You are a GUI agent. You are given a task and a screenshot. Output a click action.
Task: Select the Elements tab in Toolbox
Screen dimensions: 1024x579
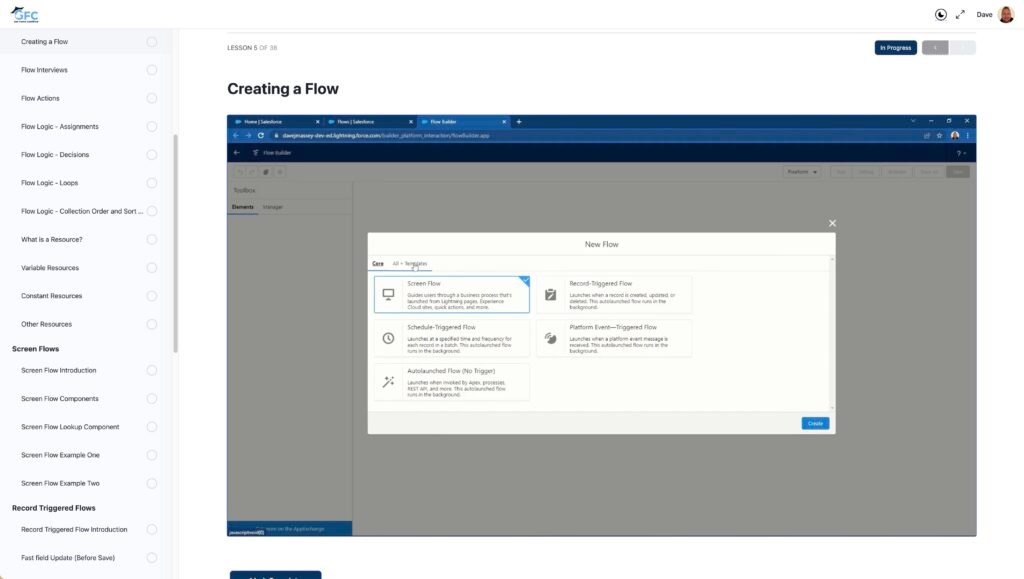tap(242, 207)
